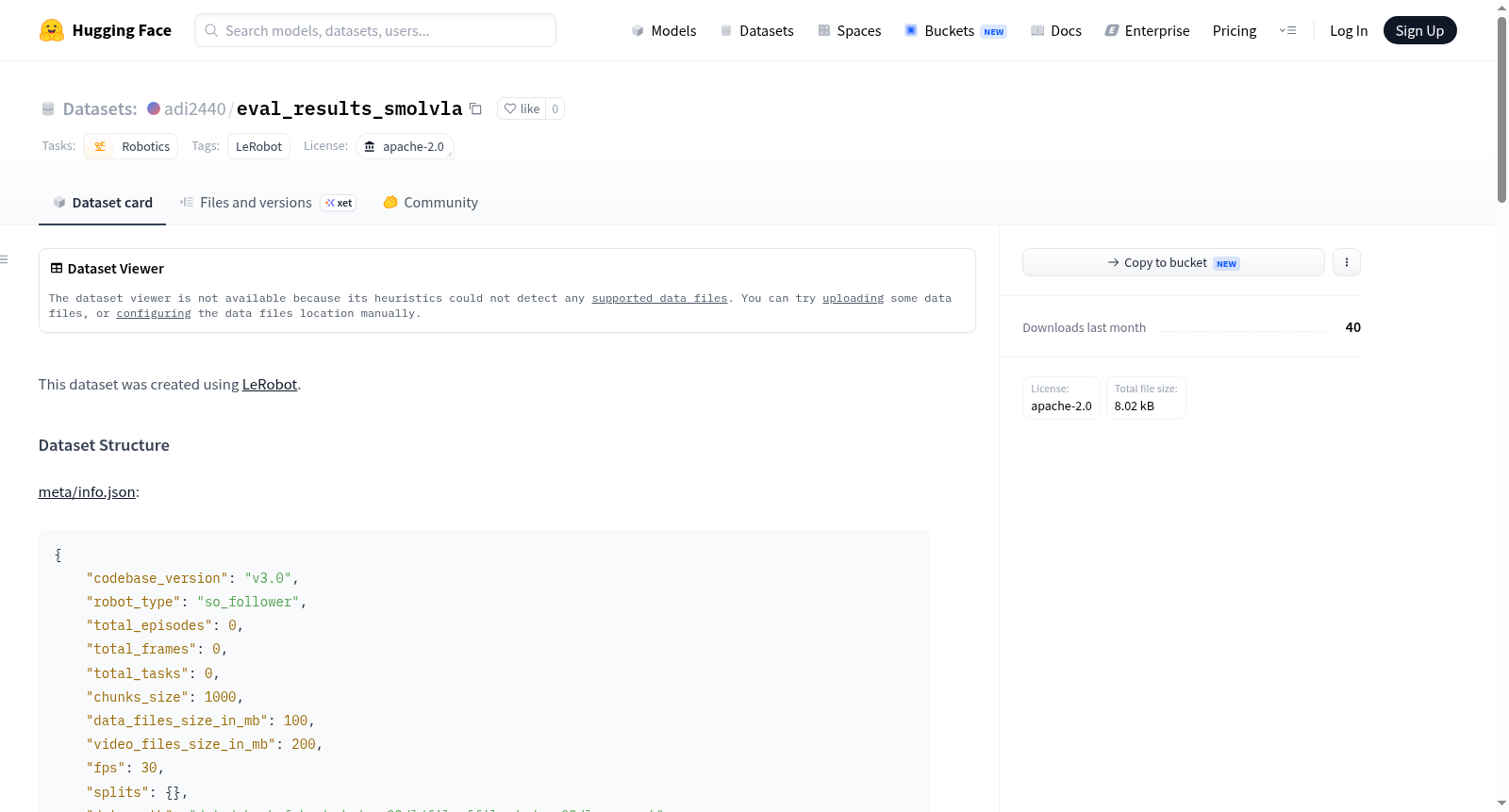Click the "codebase_version" line in code

pyautogui.click(x=192, y=578)
